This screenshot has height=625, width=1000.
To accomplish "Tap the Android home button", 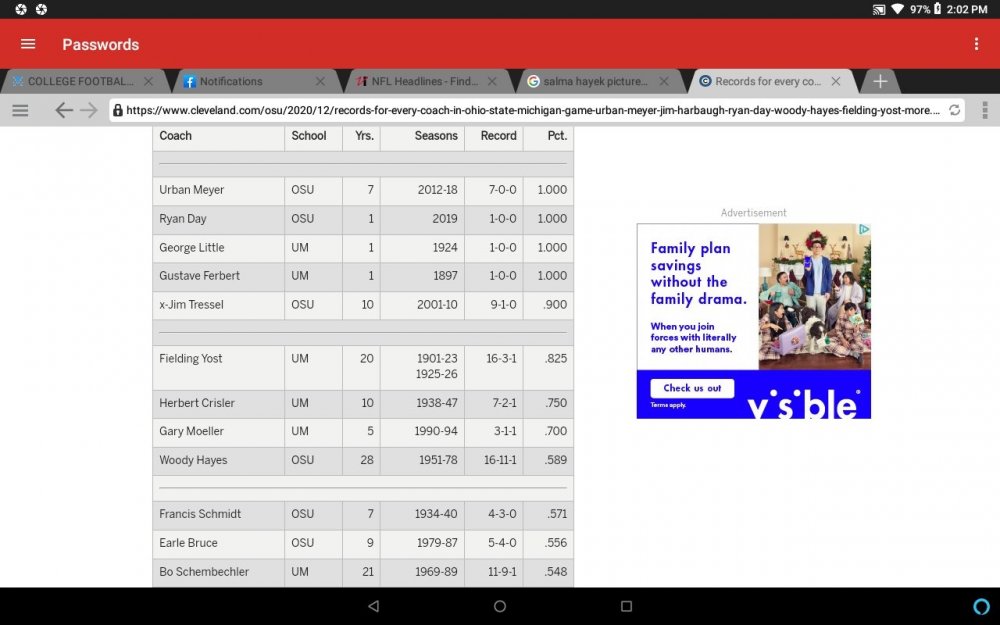I will click(500, 606).
